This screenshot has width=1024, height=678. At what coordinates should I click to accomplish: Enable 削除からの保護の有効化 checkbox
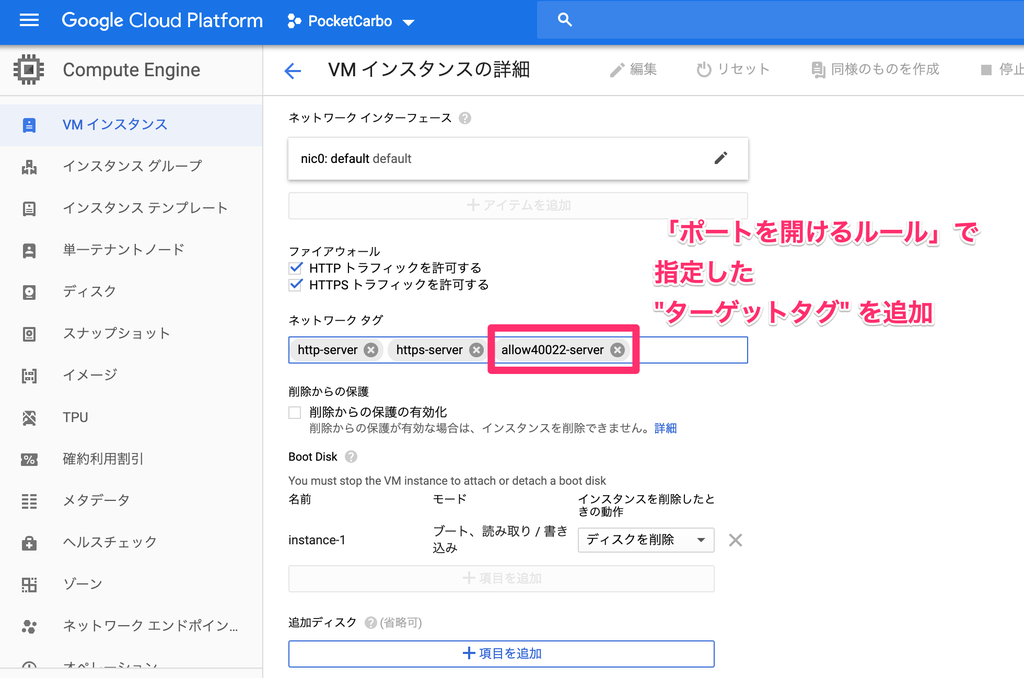(295, 412)
